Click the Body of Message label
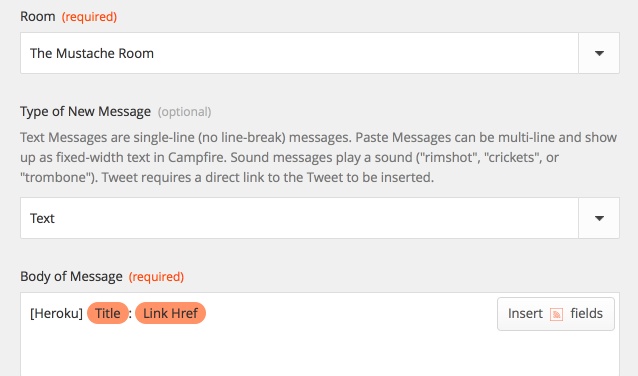Screen dimensions: 638x376 coord(71,277)
